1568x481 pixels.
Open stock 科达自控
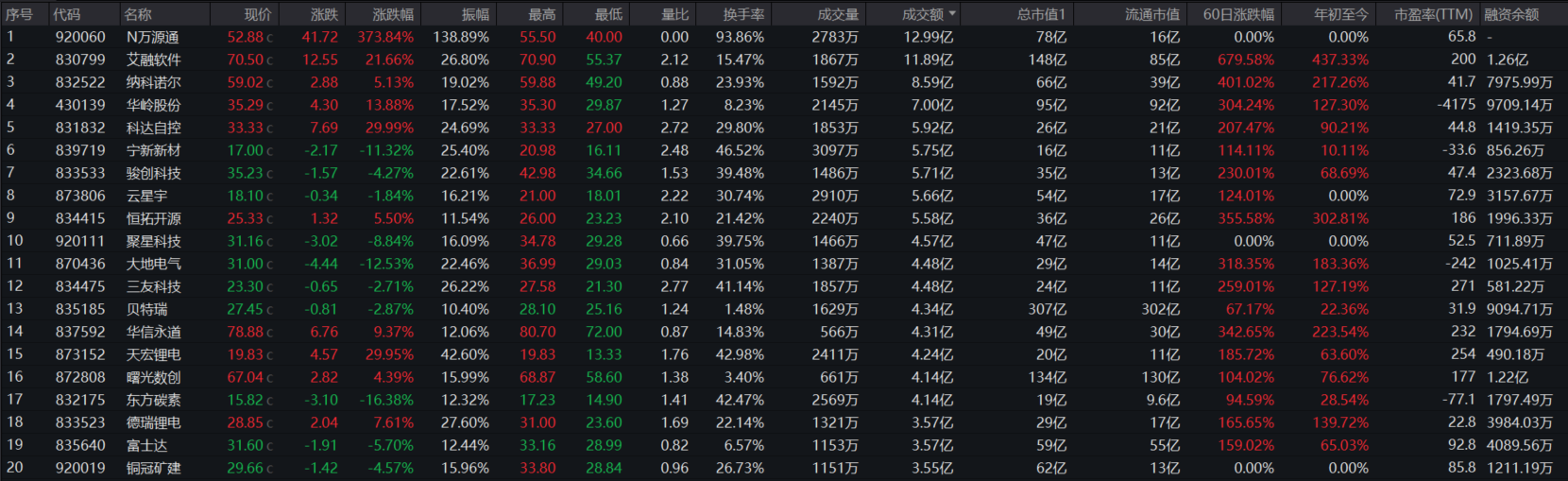(x=154, y=128)
